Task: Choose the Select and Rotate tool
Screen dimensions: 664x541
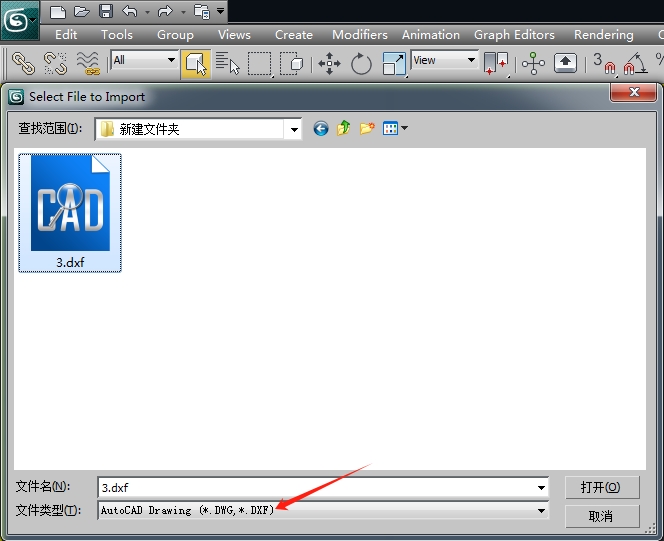Action: [x=361, y=63]
